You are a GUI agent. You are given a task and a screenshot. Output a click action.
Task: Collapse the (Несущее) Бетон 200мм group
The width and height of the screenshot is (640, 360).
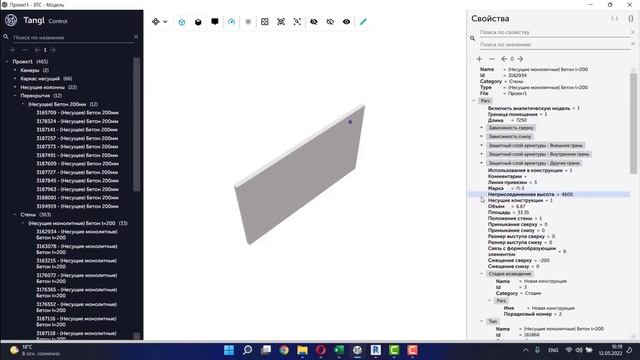[23, 104]
